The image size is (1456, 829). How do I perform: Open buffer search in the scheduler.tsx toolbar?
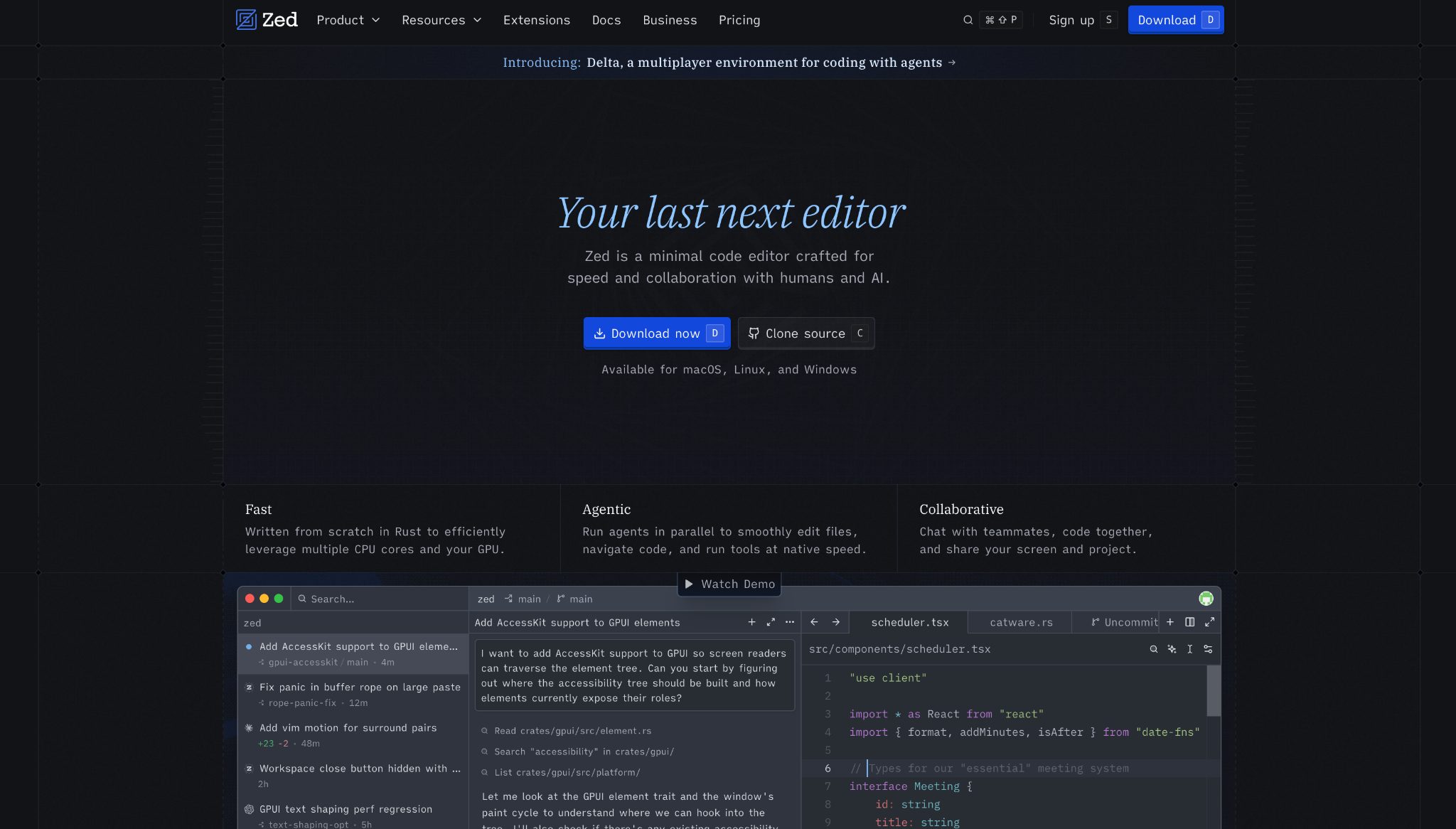(x=1154, y=649)
